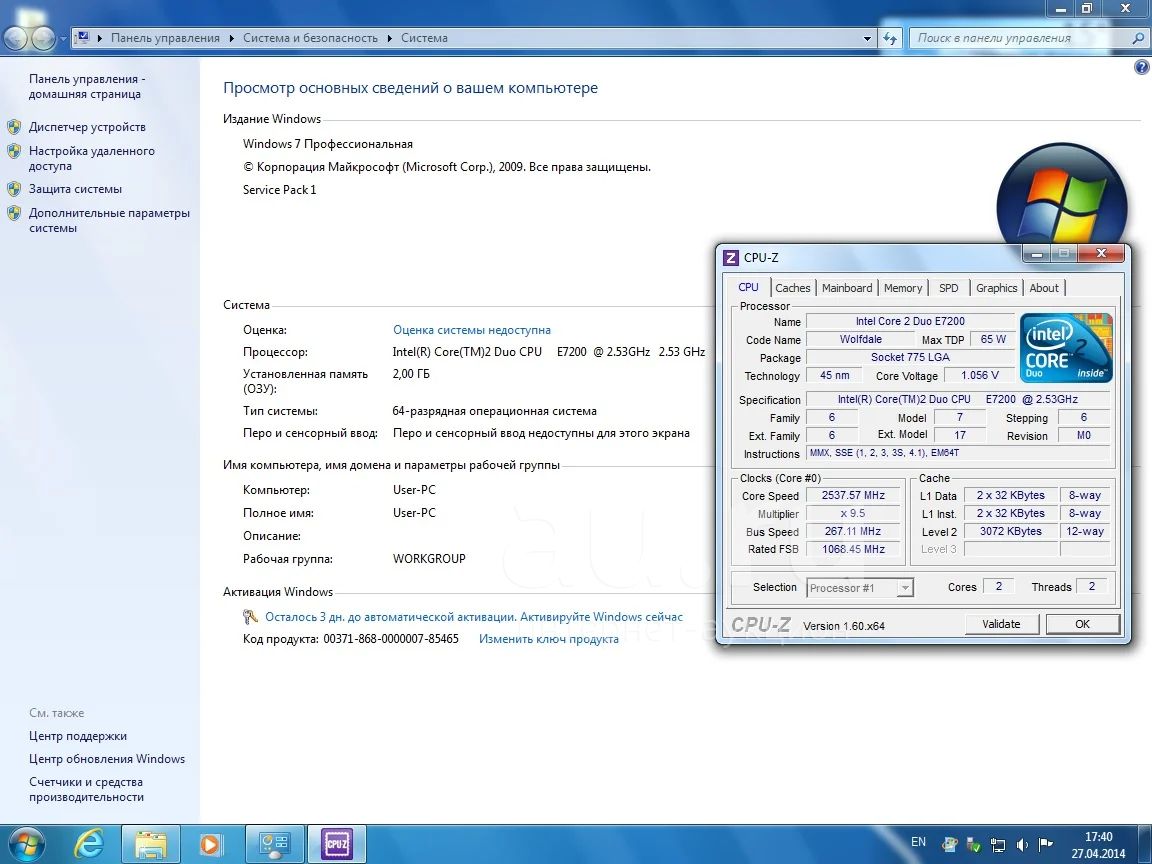The width and height of the screenshot is (1152, 864).
Task: Open Центр обновления Windows link
Action: point(107,759)
